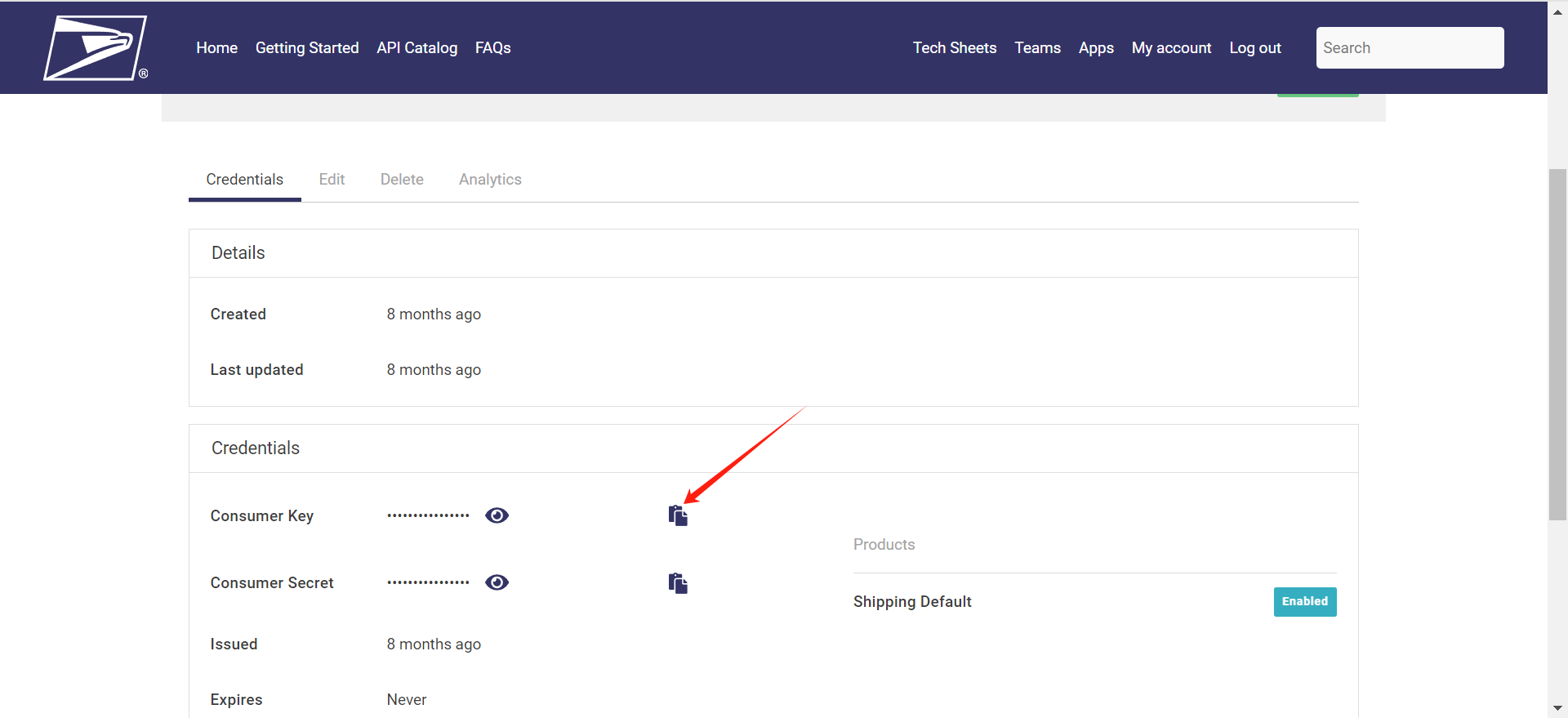Open the API Catalog menu item

(x=416, y=48)
